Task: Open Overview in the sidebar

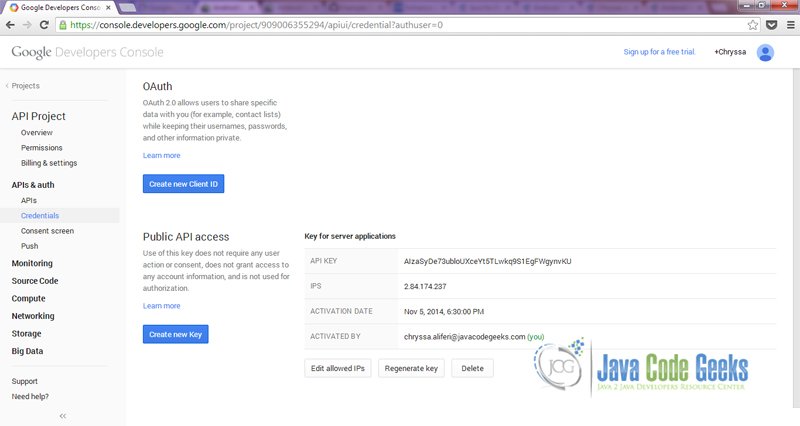Action: [37, 133]
